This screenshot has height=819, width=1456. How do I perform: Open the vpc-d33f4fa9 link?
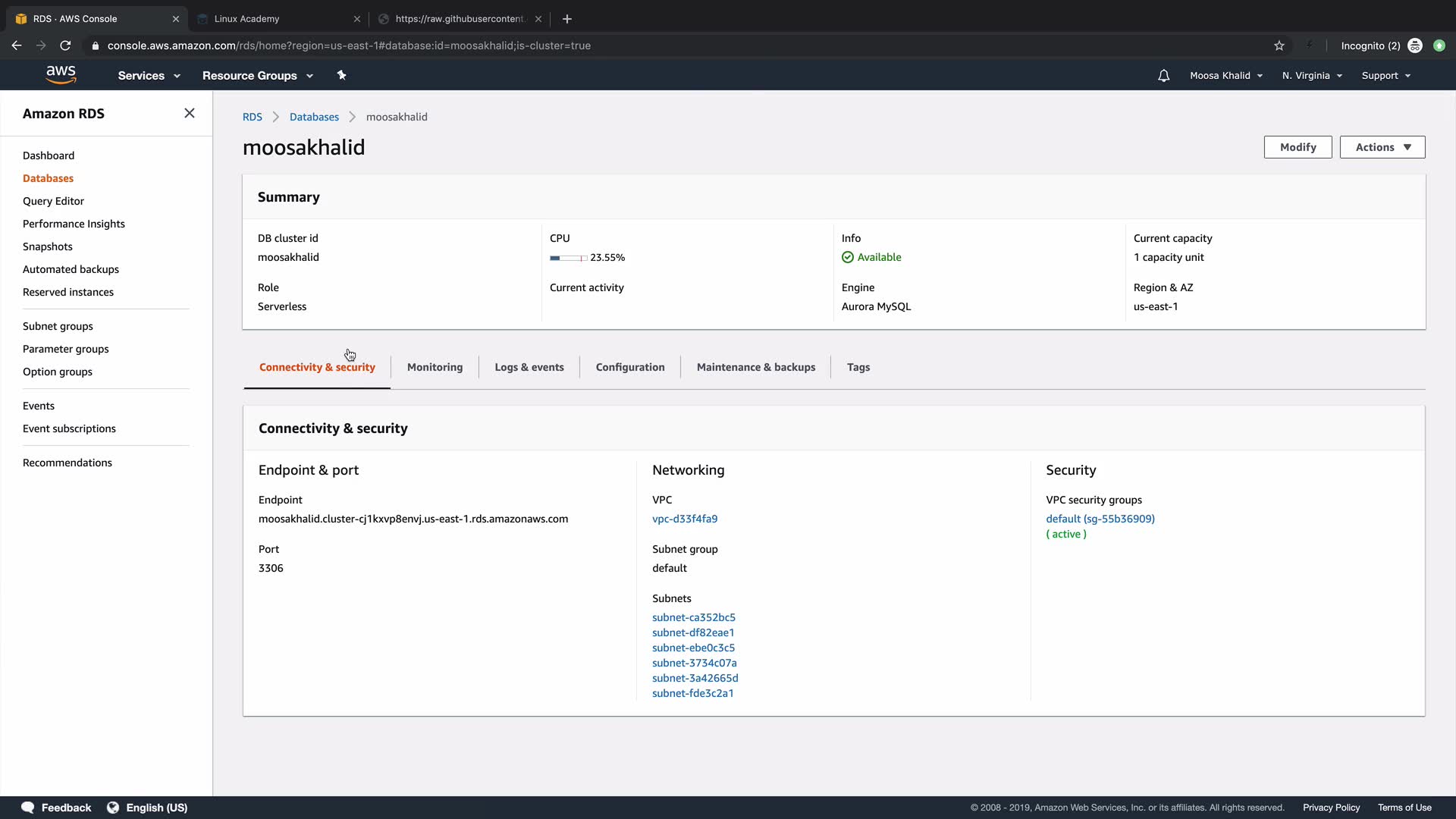click(684, 519)
